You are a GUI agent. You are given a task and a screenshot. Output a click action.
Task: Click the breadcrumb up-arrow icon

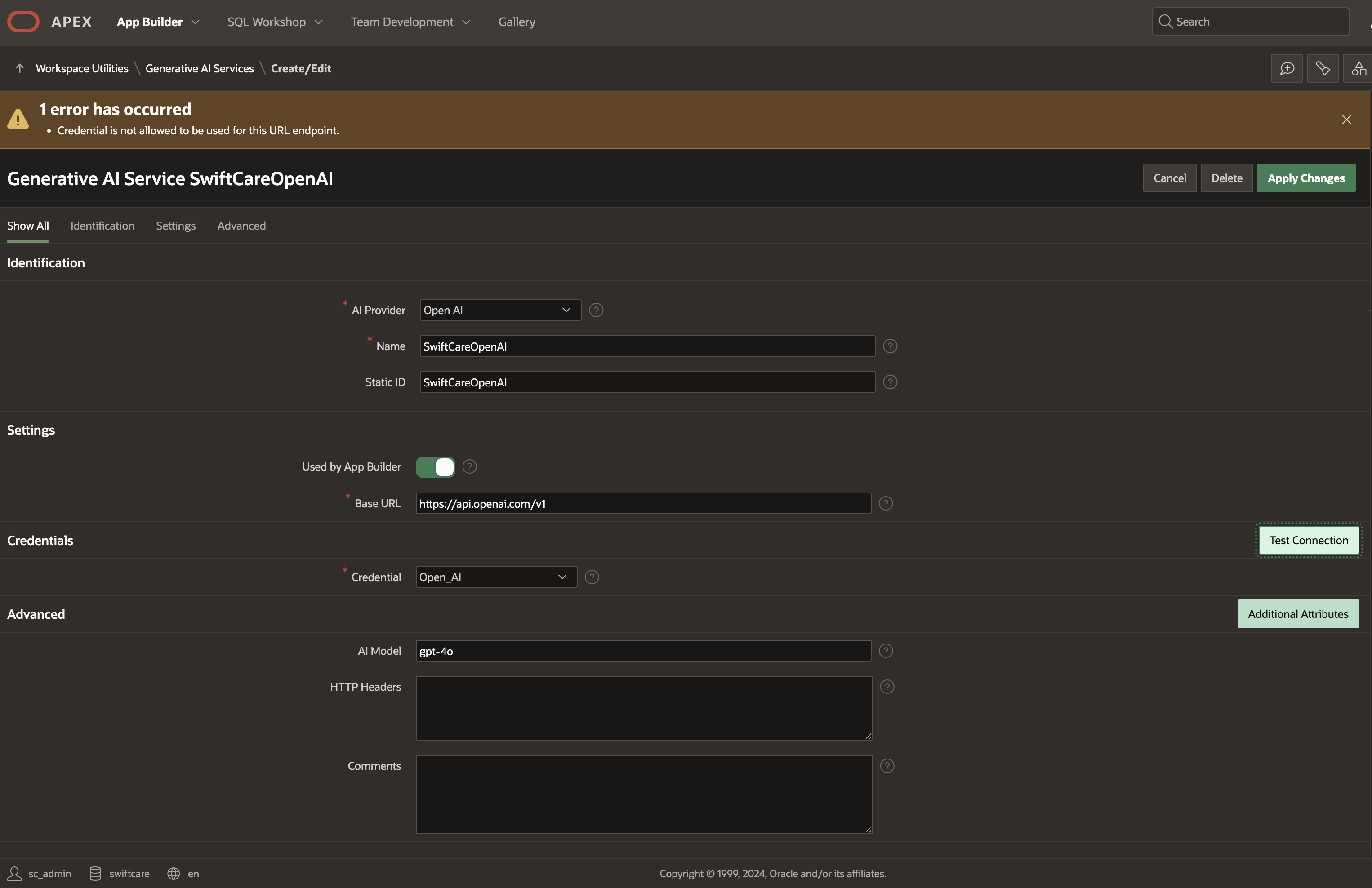(x=20, y=68)
